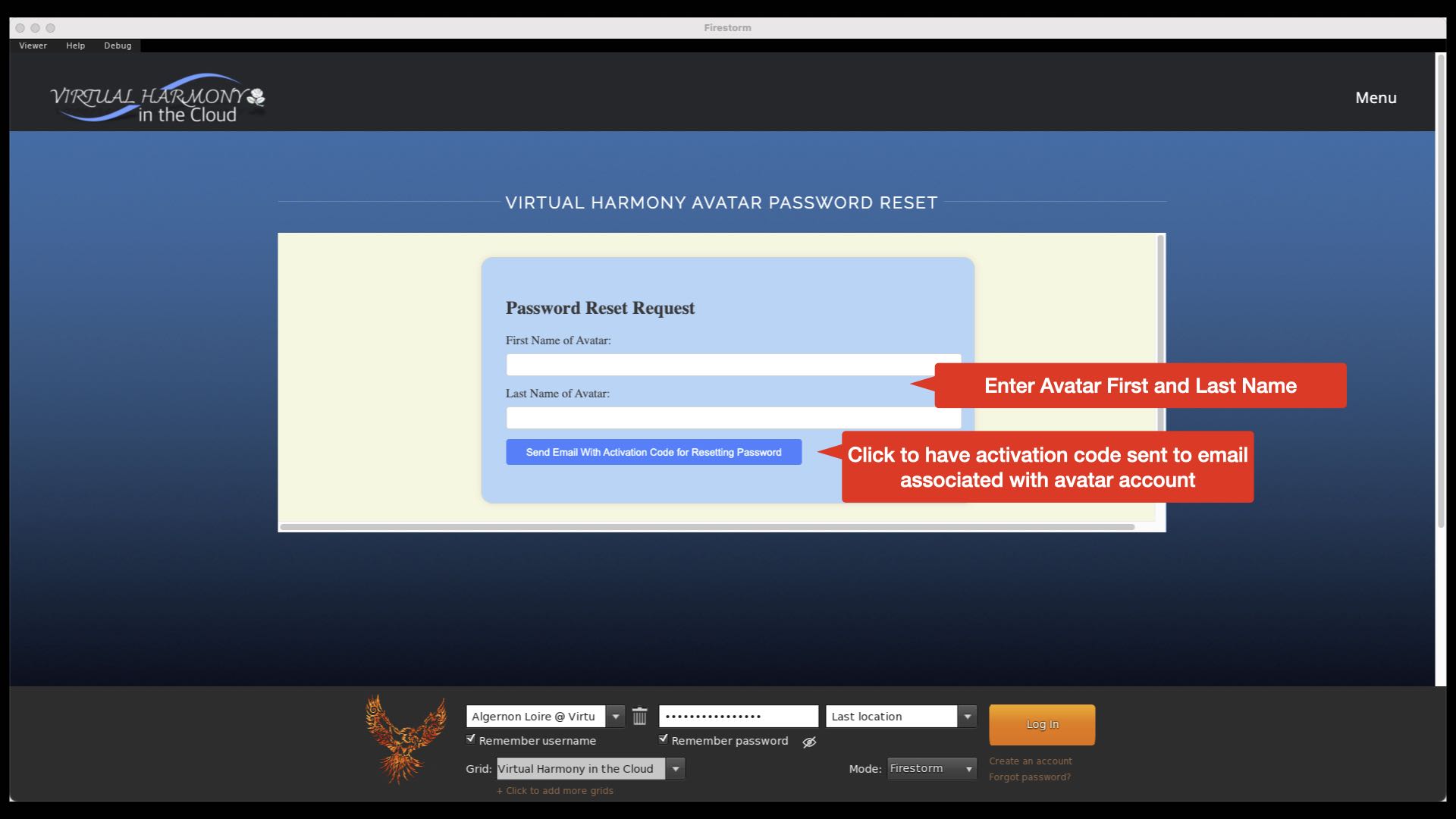Open the Debug menu

[x=118, y=45]
